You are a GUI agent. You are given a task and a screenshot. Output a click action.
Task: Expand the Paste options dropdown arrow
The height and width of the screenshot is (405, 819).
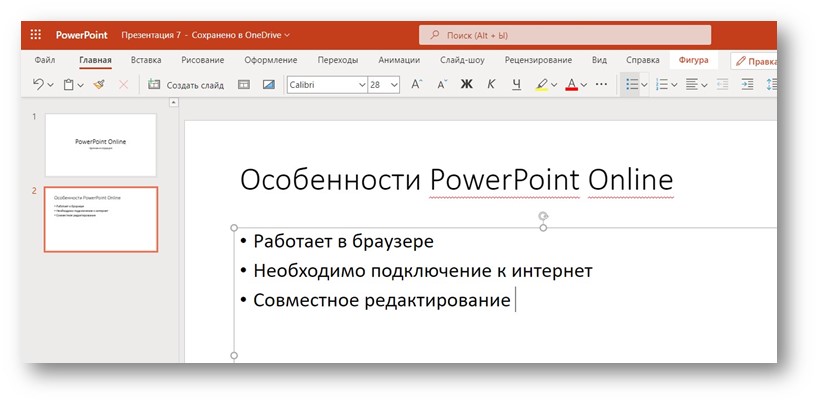pos(80,85)
